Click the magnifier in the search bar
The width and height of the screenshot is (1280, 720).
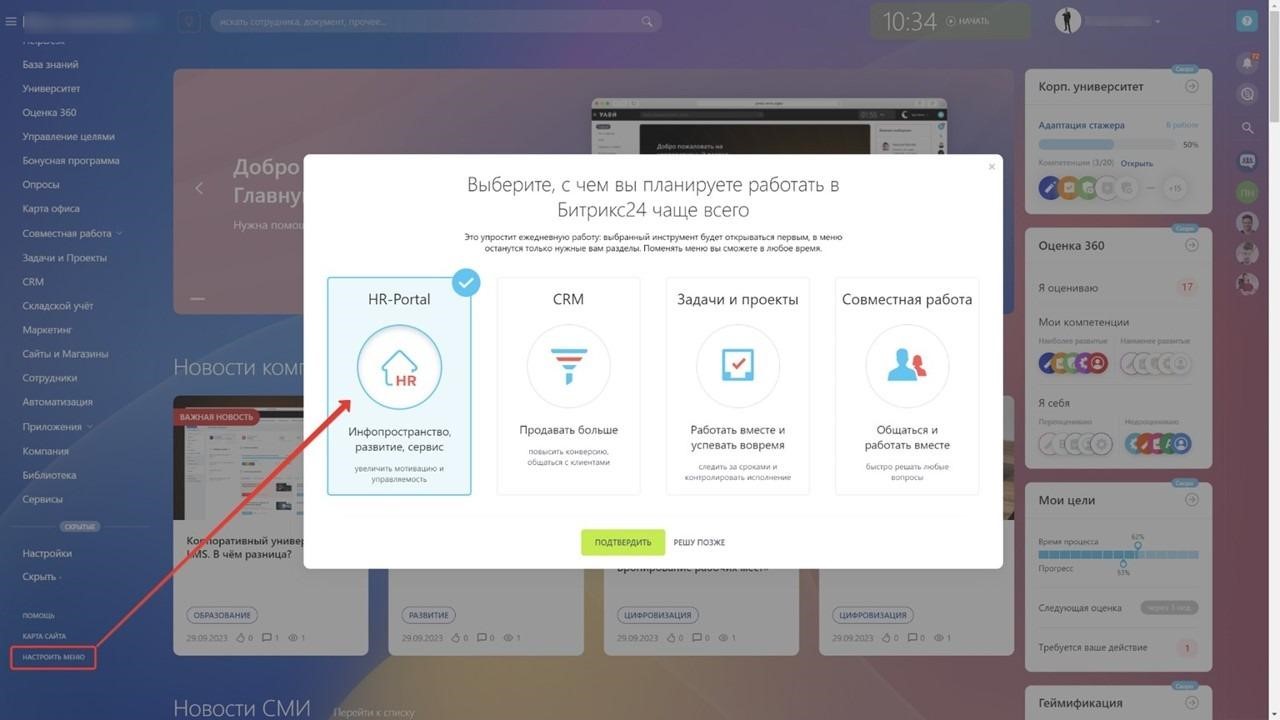(647, 21)
